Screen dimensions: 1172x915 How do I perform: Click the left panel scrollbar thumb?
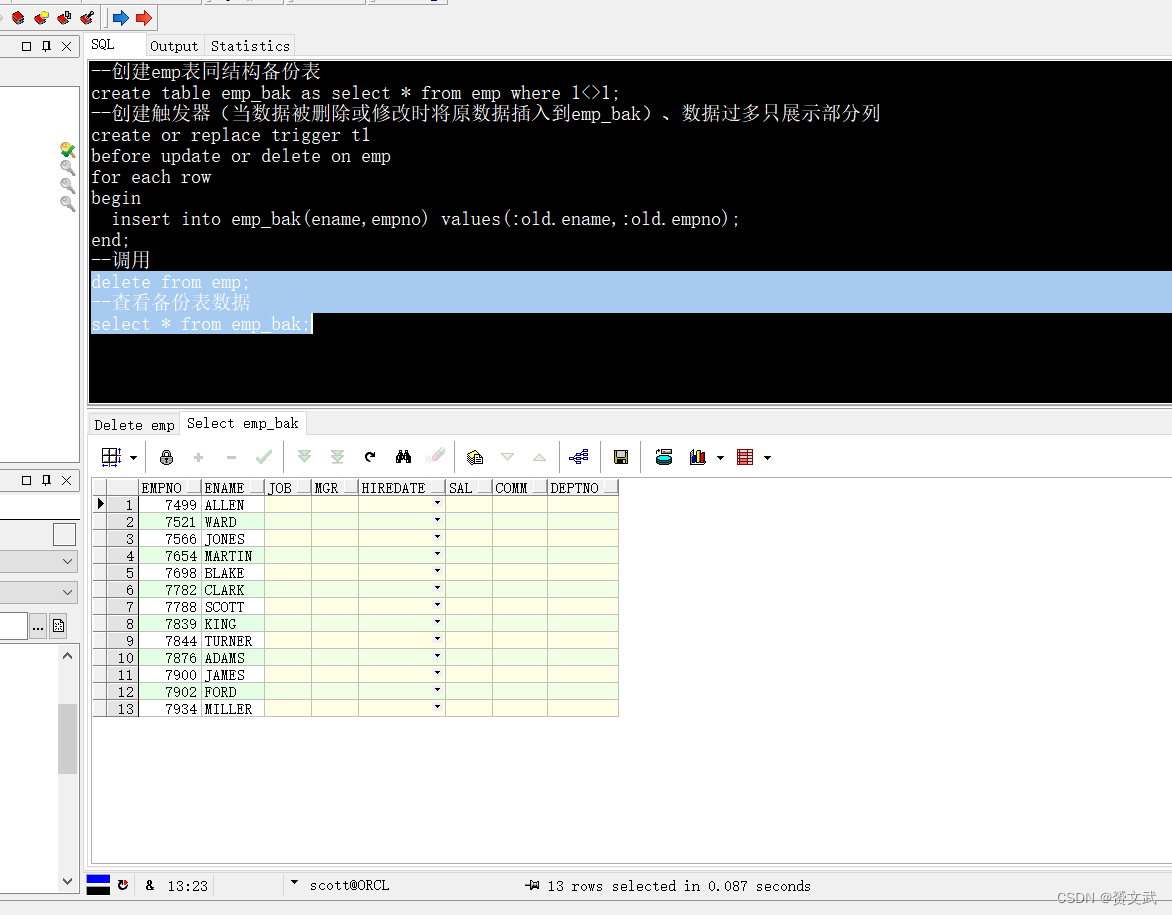tap(67, 739)
